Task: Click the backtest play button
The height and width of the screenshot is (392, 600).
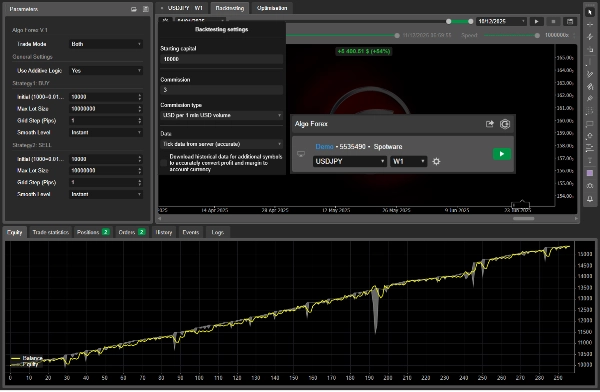Action: tap(536, 21)
